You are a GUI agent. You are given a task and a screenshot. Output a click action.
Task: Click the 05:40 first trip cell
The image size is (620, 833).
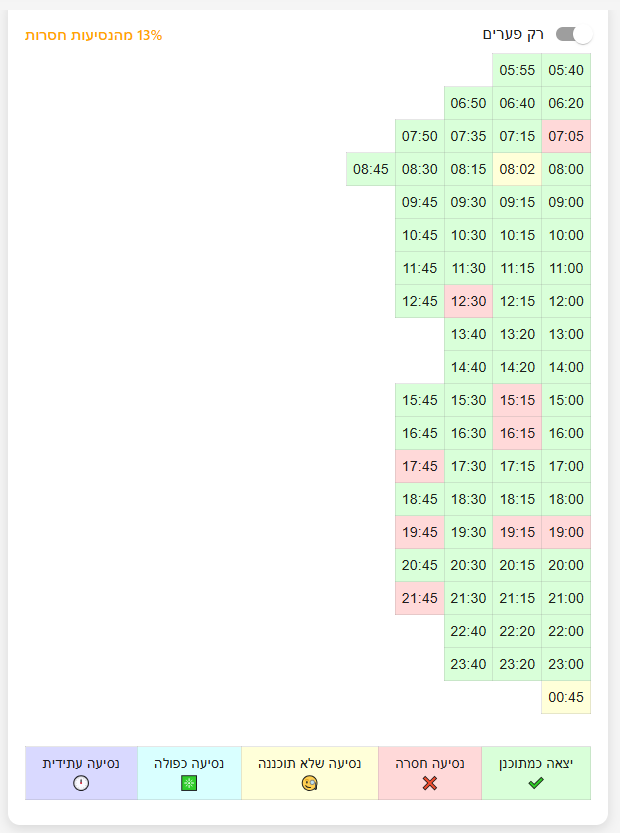tap(566, 70)
